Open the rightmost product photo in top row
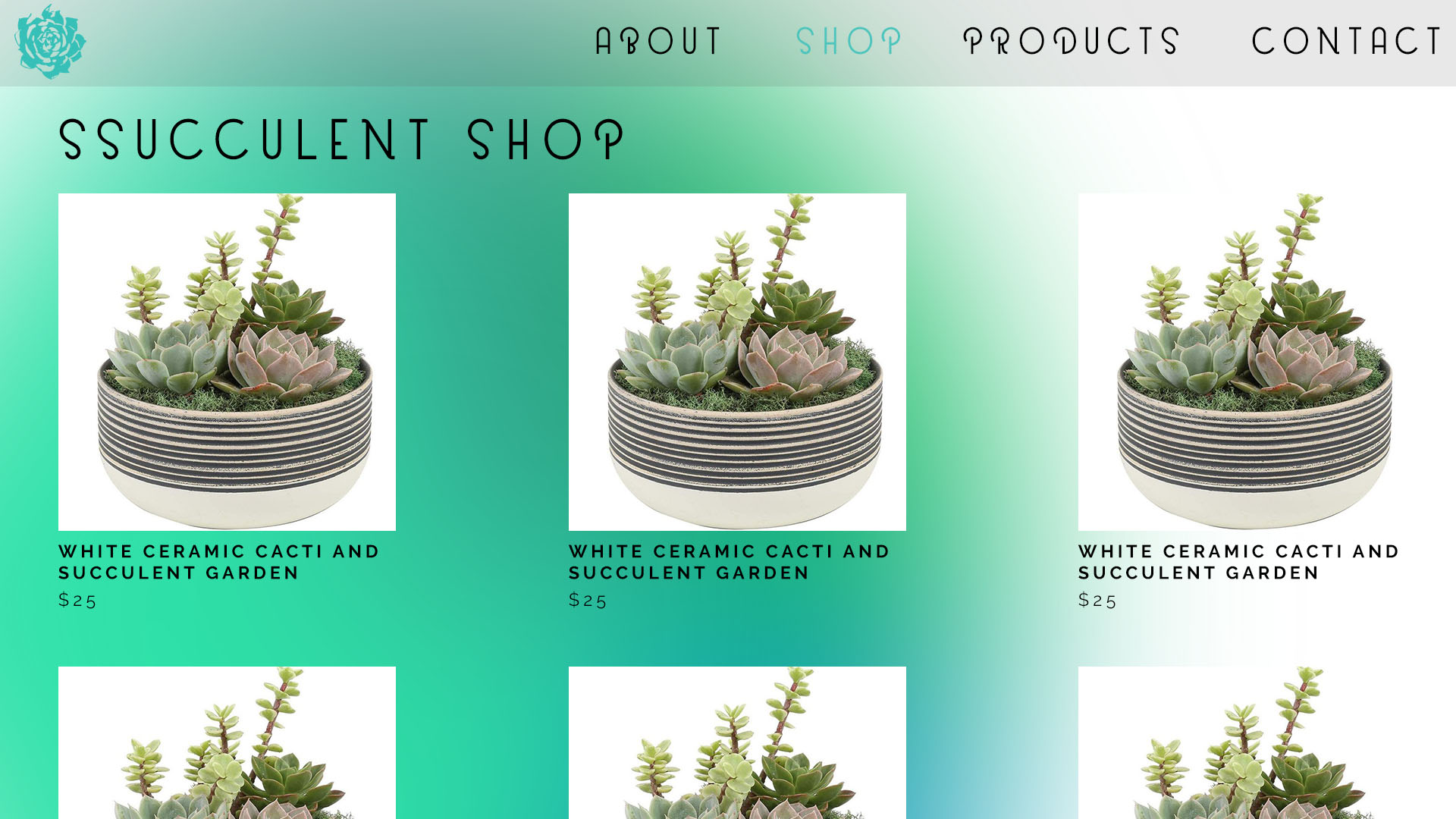 point(1247,362)
